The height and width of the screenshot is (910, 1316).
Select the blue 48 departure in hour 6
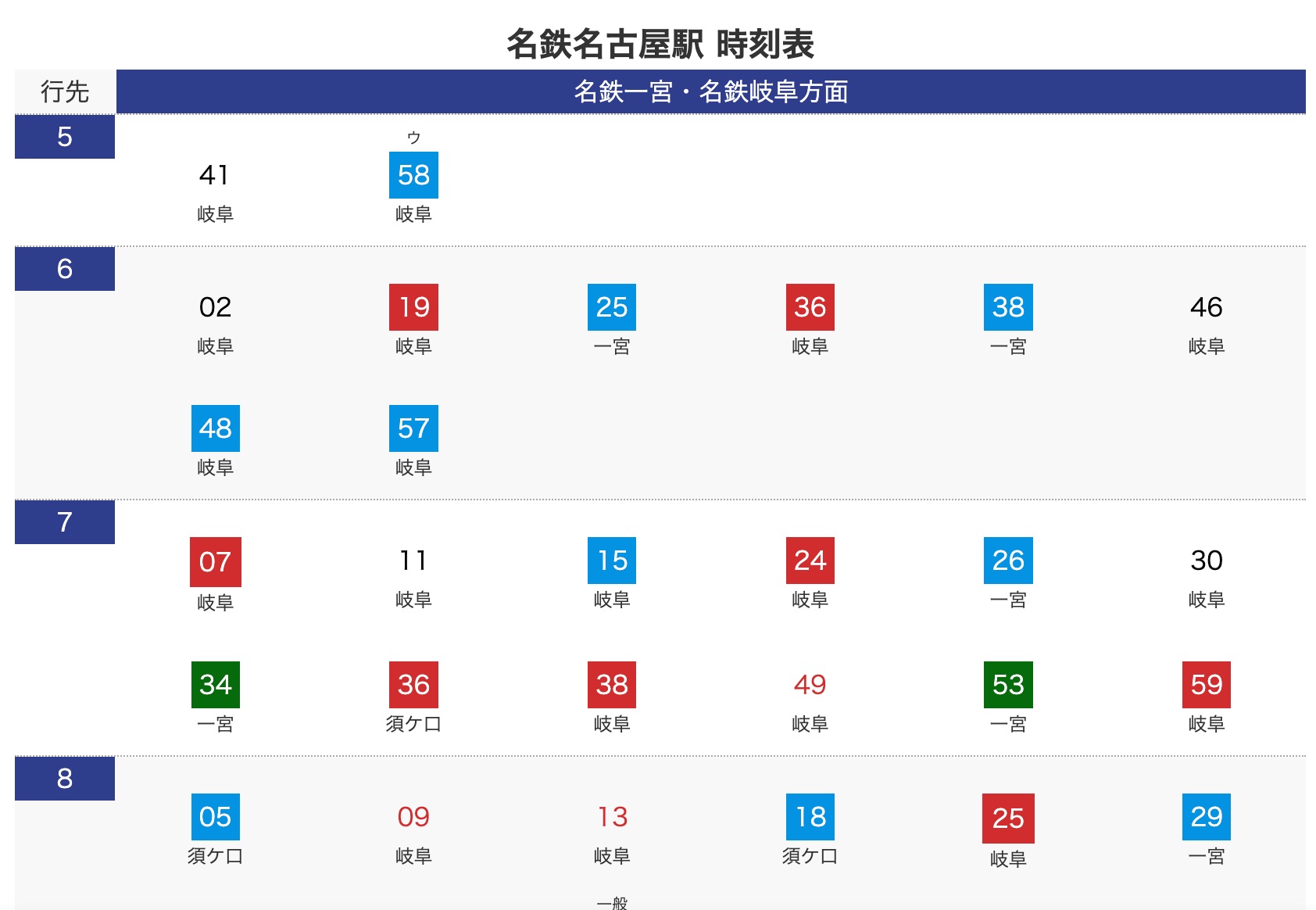tap(216, 428)
